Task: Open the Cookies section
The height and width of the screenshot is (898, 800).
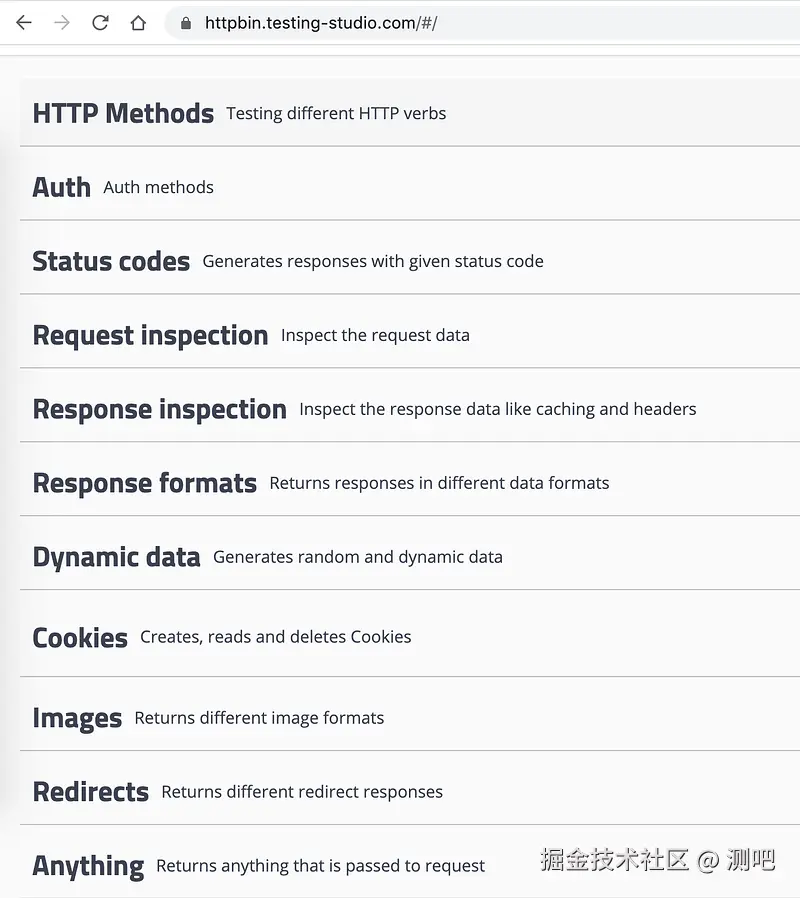Action: point(80,638)
